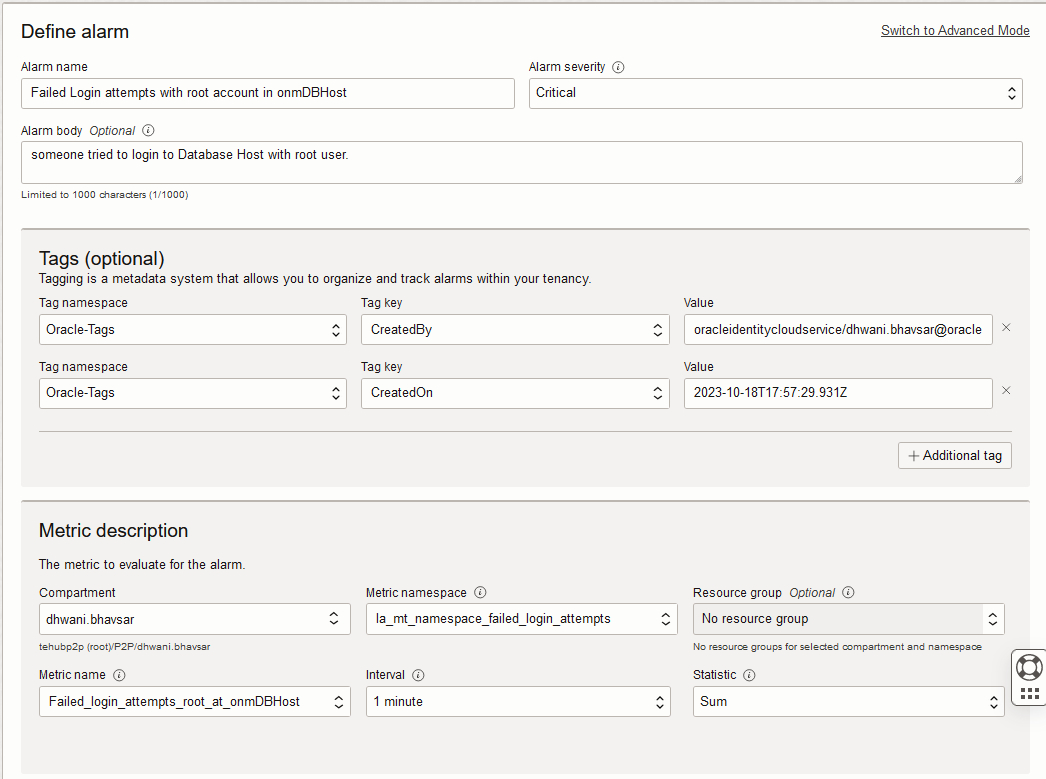Screen dimensions: 1046x779
Task: Focus the Alarm body text area
Action: pyautogui.click(x=521, y=162)
